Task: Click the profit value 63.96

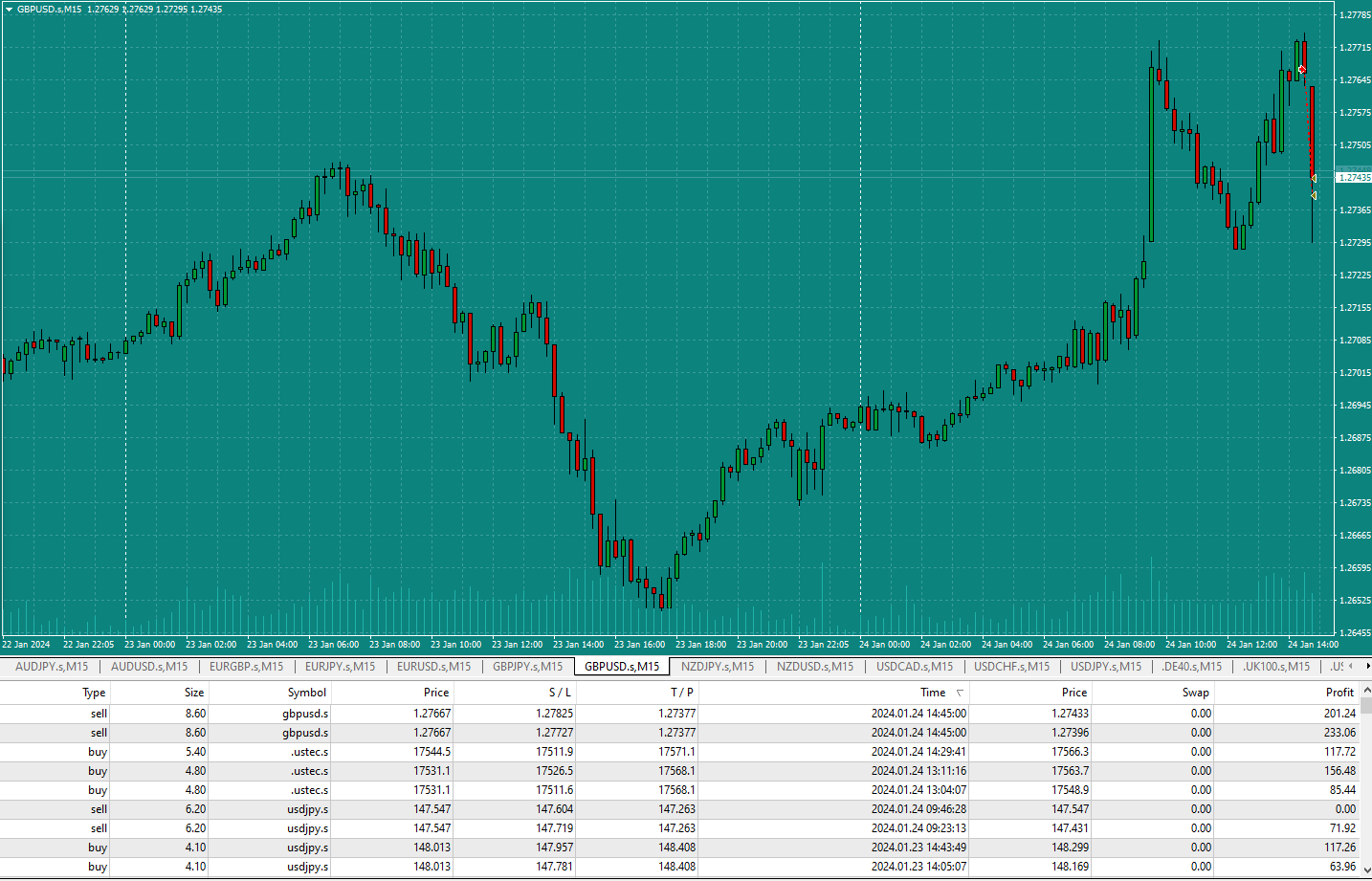Action: (1343, 867)
